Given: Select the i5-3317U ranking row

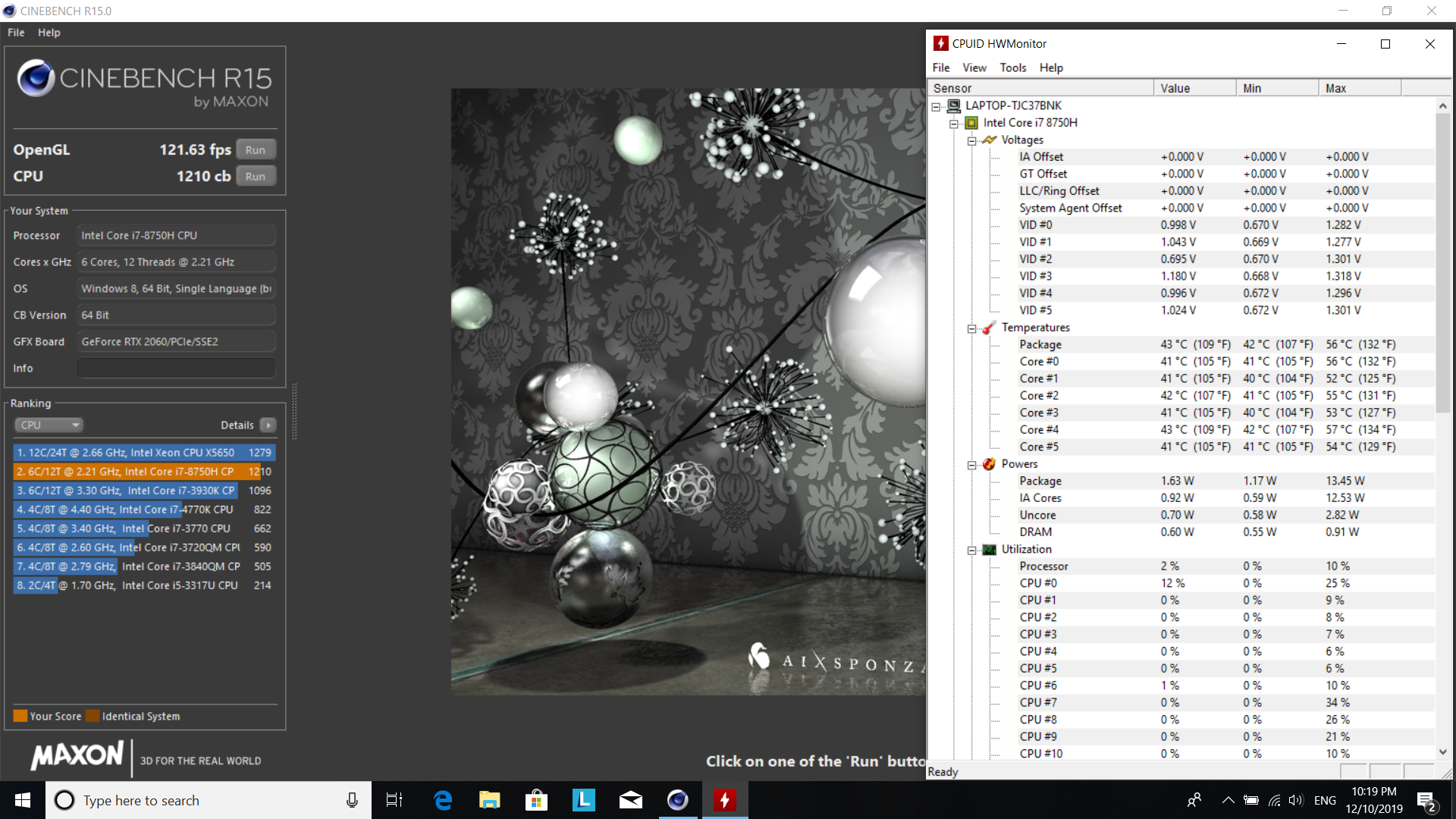Looking at the screenshot, I should click(144, 585).
